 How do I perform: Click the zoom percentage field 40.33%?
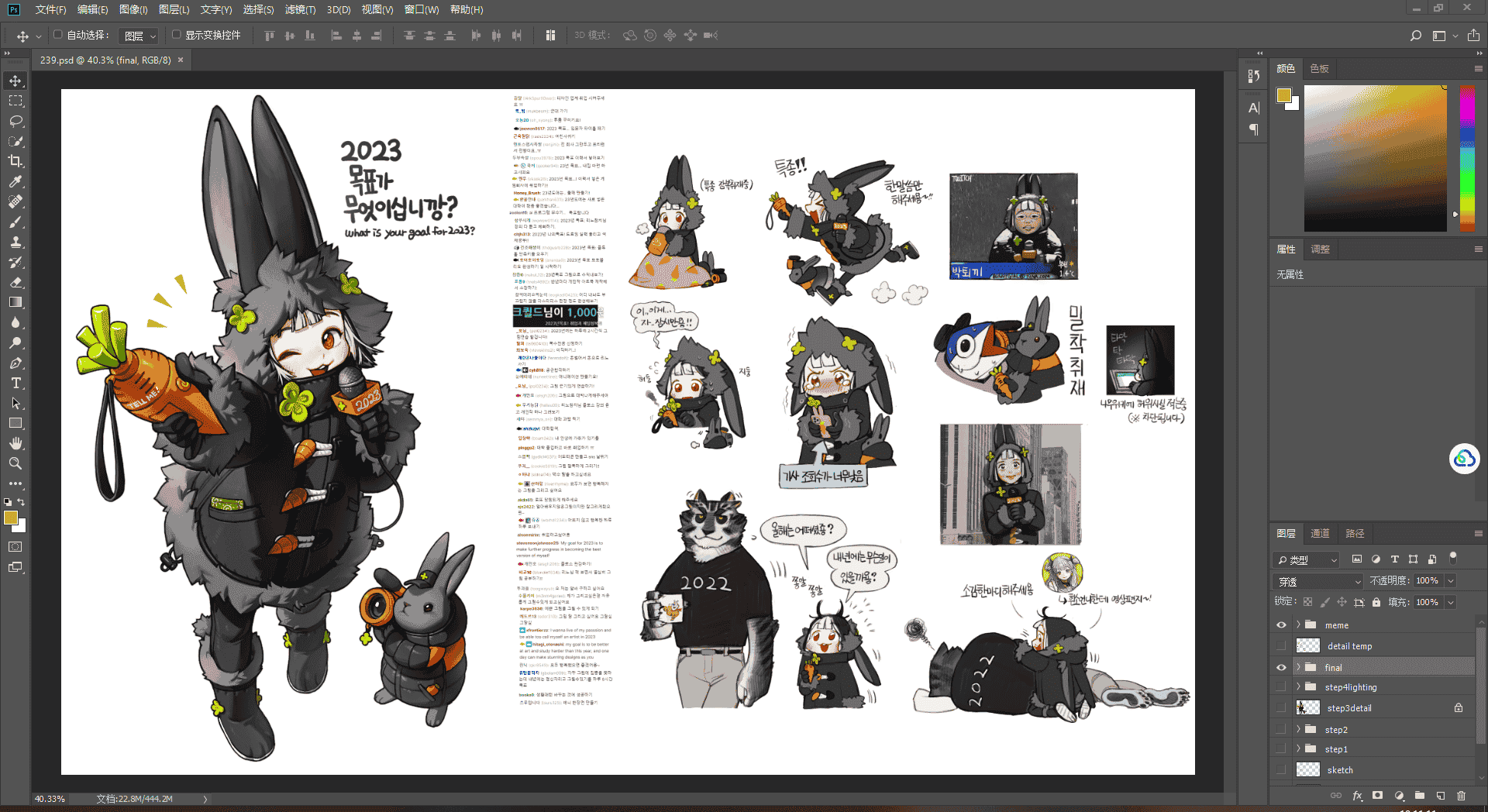tap(50, 799)
